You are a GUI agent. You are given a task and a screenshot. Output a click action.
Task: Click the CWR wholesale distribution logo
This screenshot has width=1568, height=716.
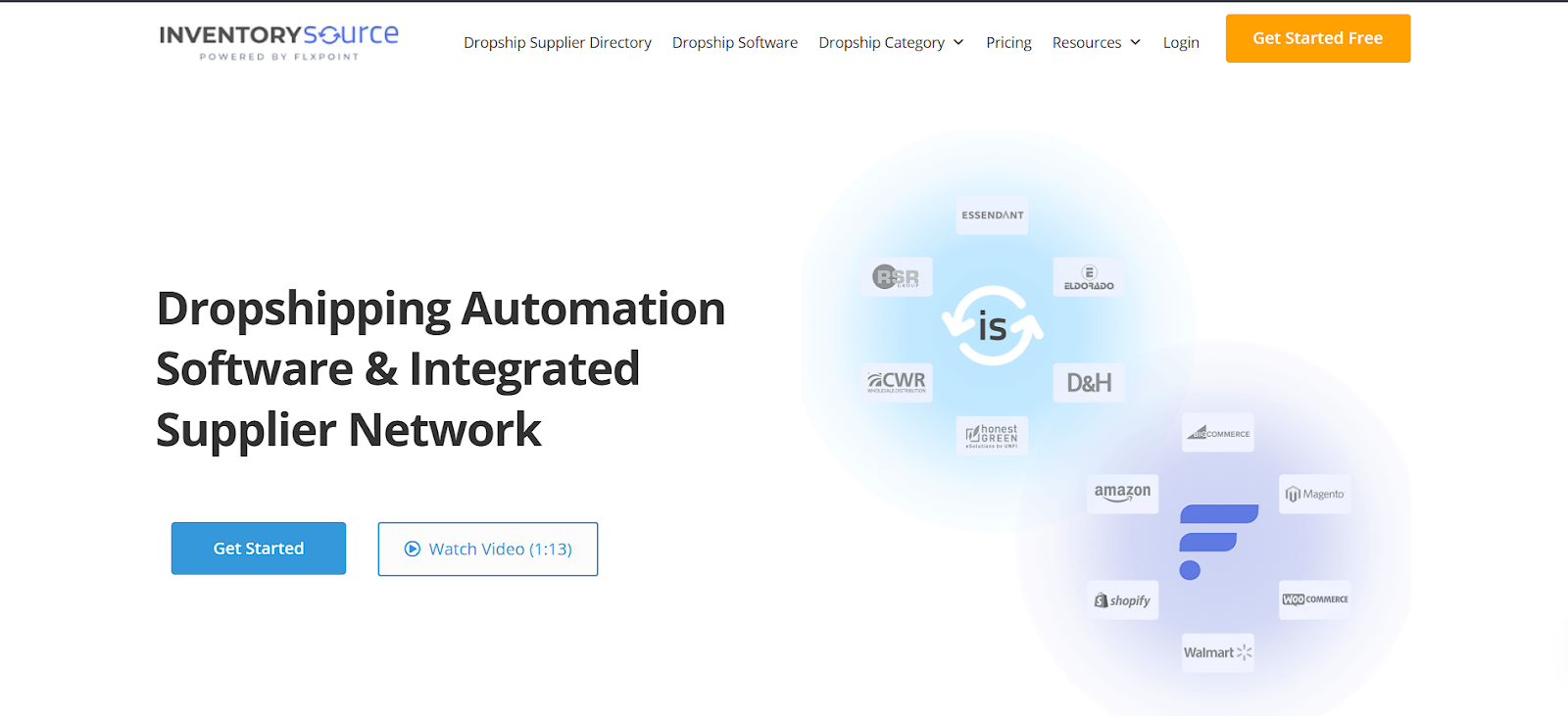pos(897,382)
